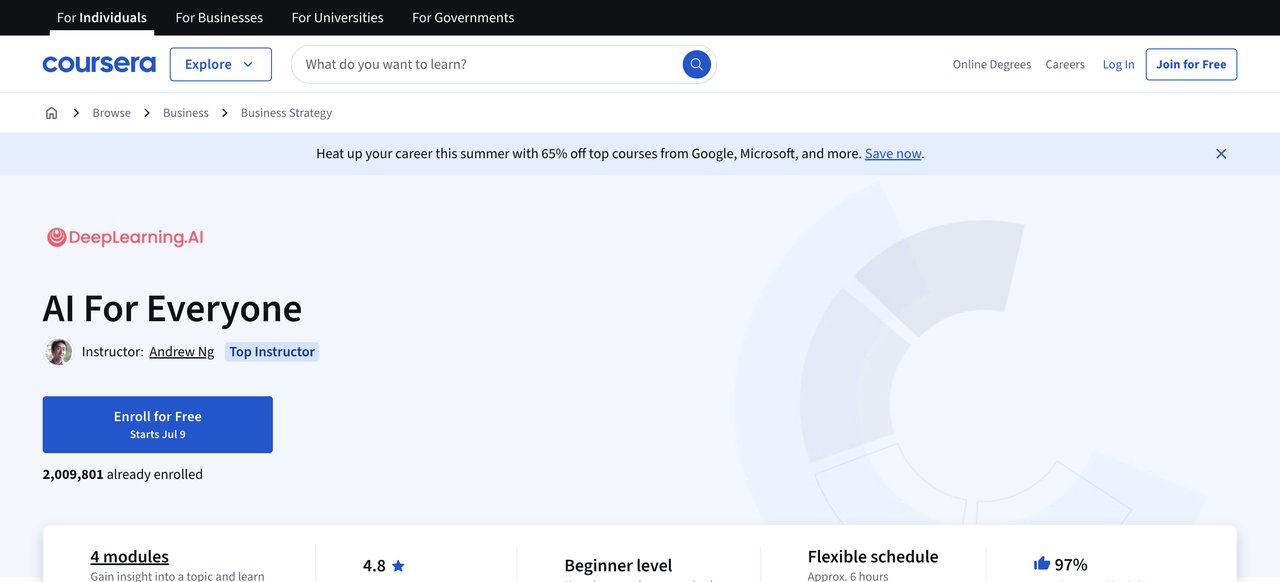Click the DeepLearning.AI logo
This screenshot has height=582, width=1280.
click(x=125, y=237)
